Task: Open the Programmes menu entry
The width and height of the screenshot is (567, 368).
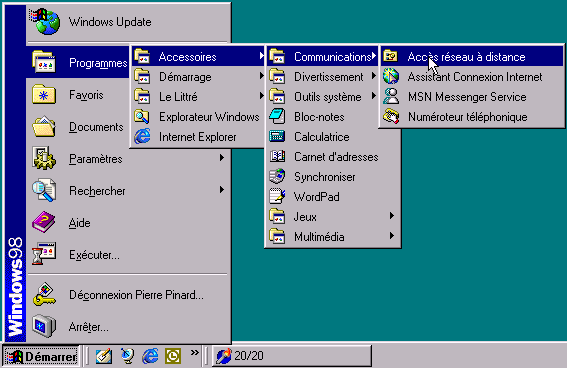Action: pyautogui.click(x=78, y=62)
